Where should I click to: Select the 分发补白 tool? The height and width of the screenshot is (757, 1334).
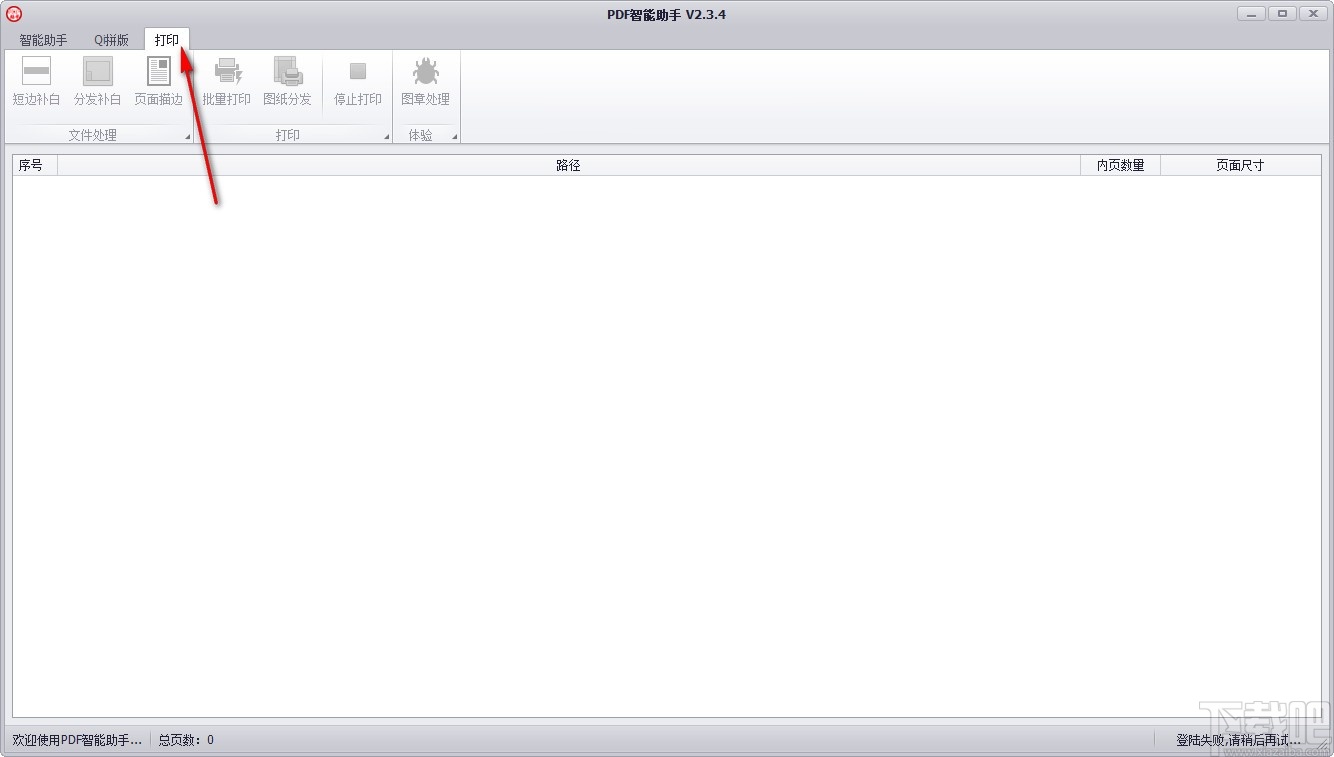pyautogui.click(x=97, y=80)
